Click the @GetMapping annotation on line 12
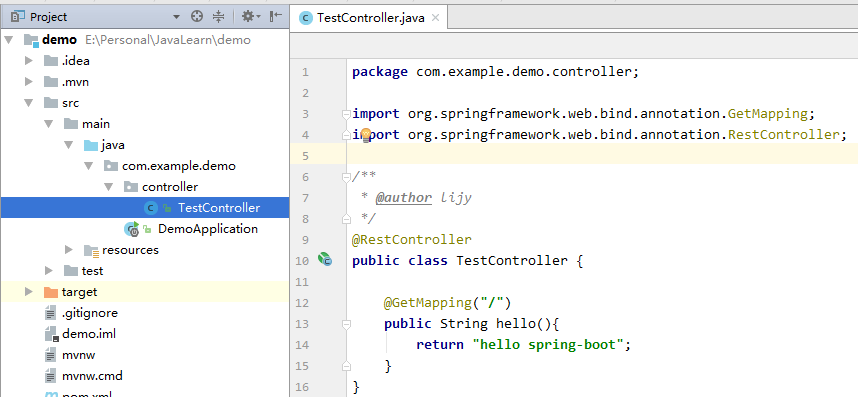This screenshot has height=397, width=858. pos(427,302)
